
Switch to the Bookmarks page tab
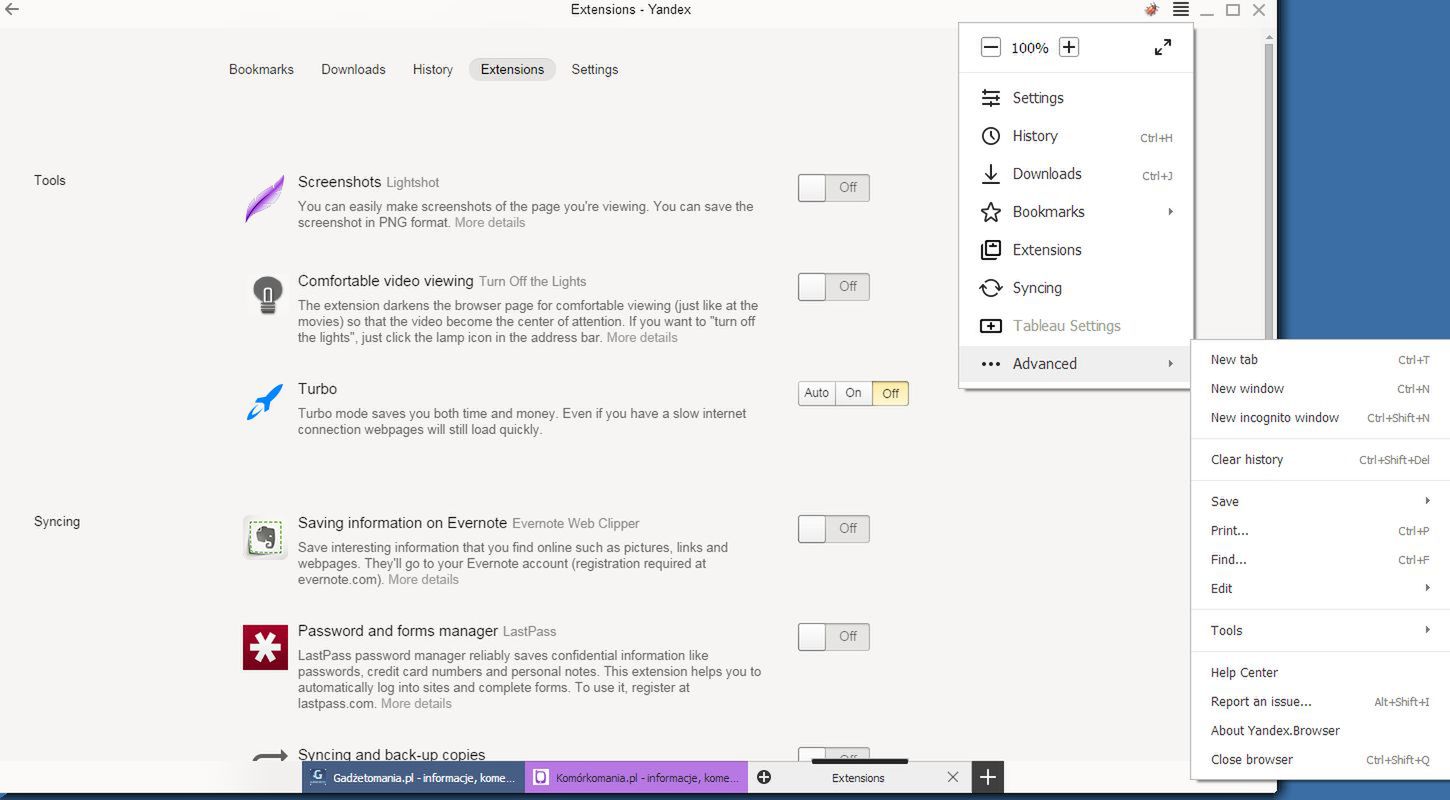point(261,69)
